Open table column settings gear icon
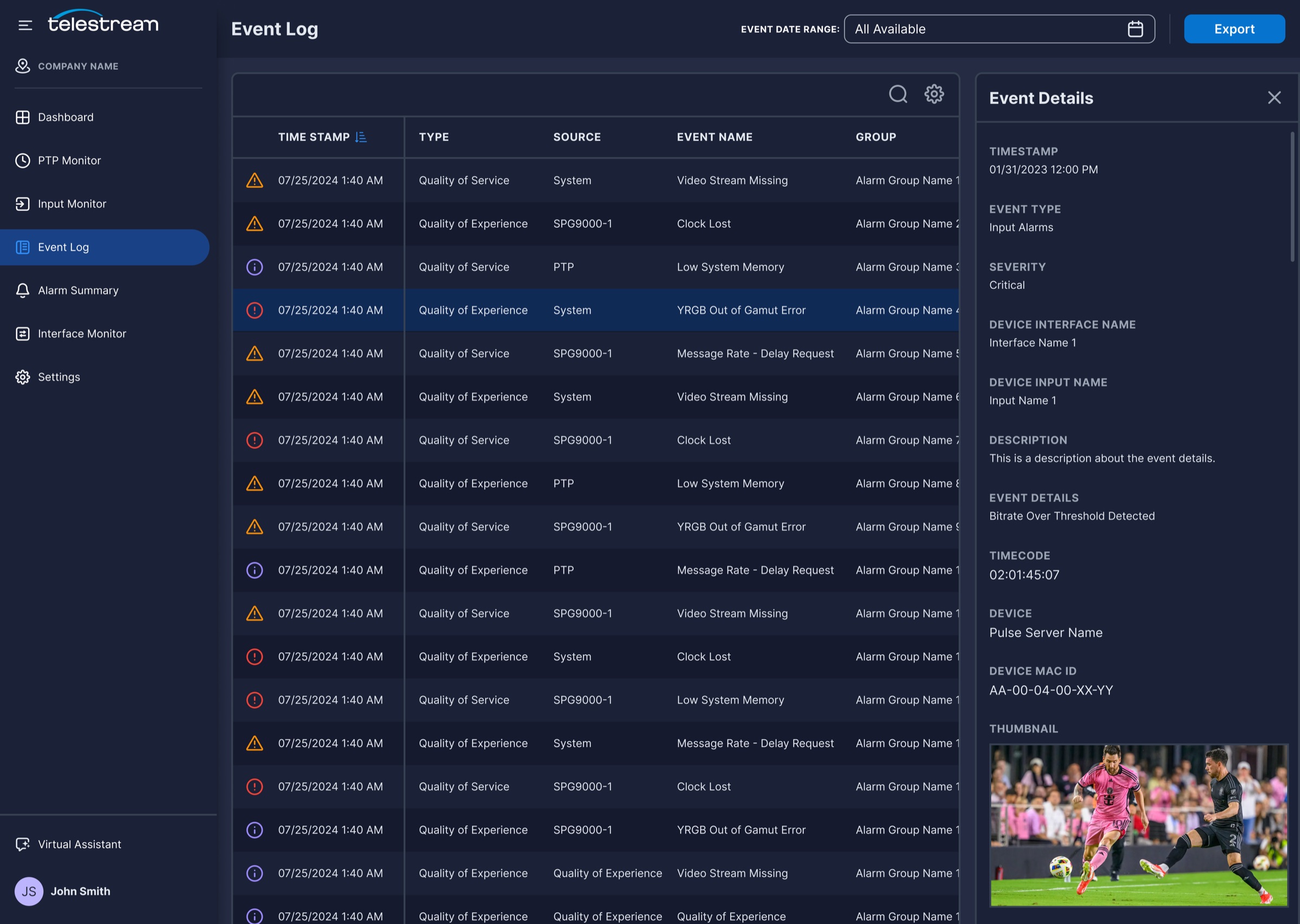 click(934, 94)
